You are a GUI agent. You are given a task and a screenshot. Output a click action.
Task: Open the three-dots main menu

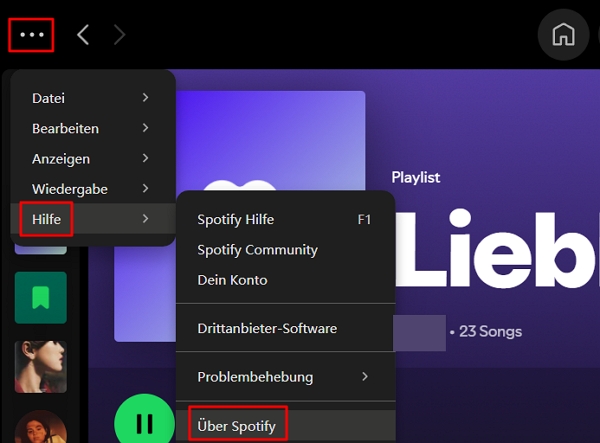point(32,35)
